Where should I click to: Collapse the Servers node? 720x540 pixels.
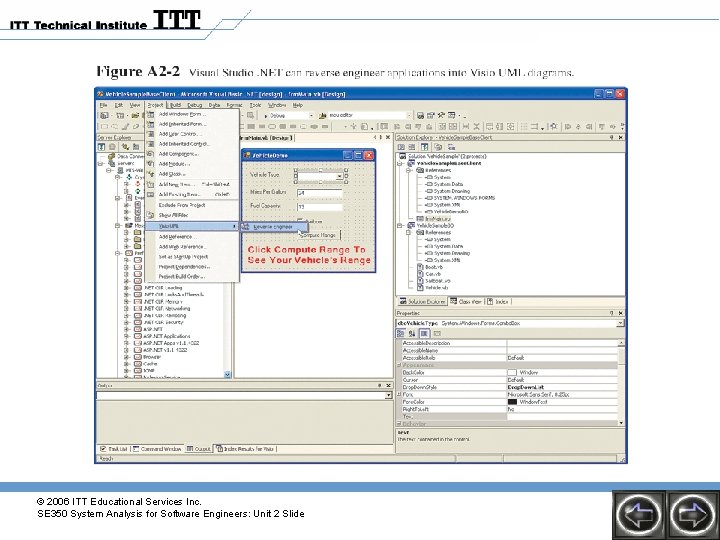point(101,163)
